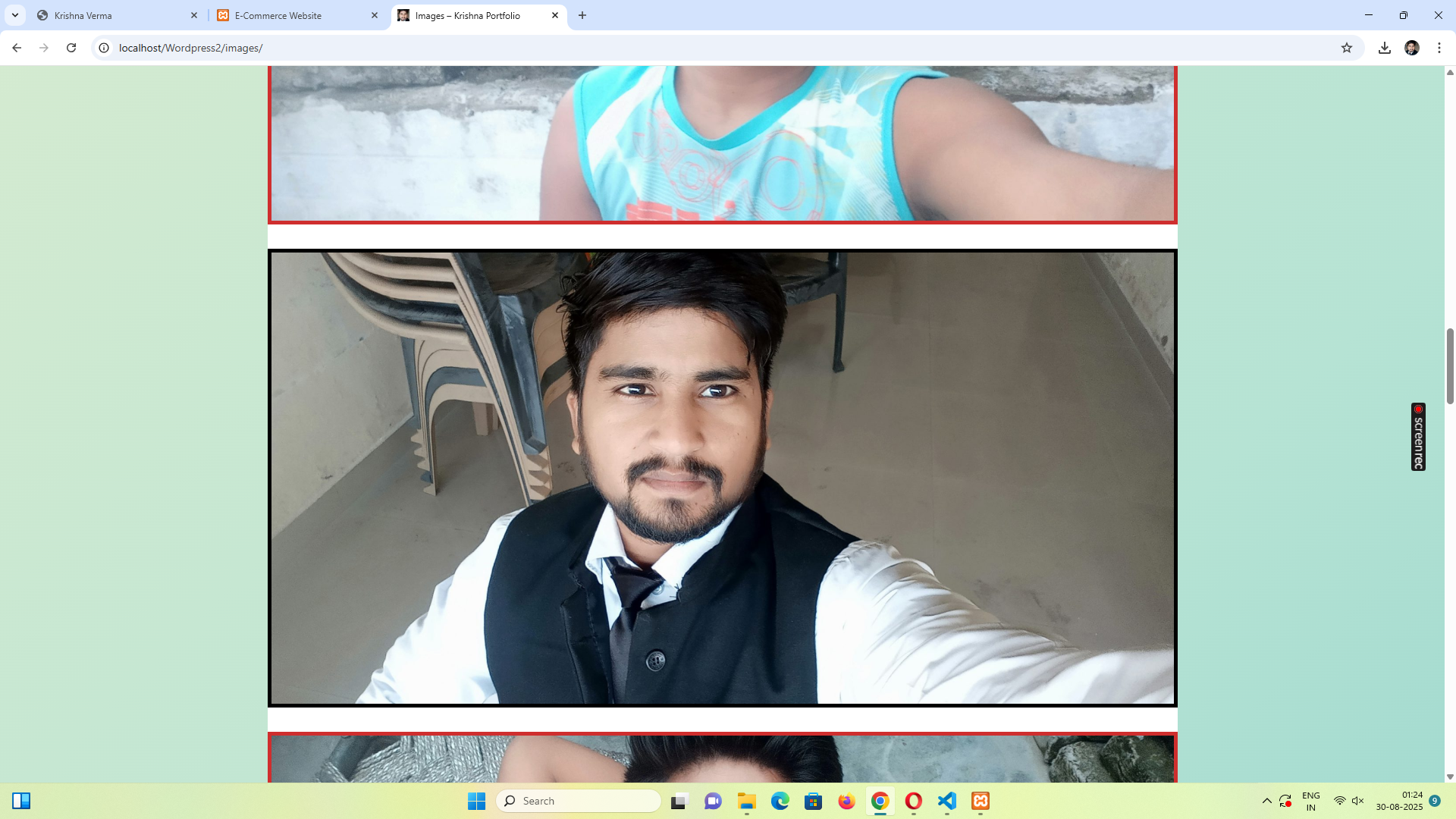Open Microsoft Store from the taskbar
This screenshot has height=819, width=1456.
click(x=814, y=801)
